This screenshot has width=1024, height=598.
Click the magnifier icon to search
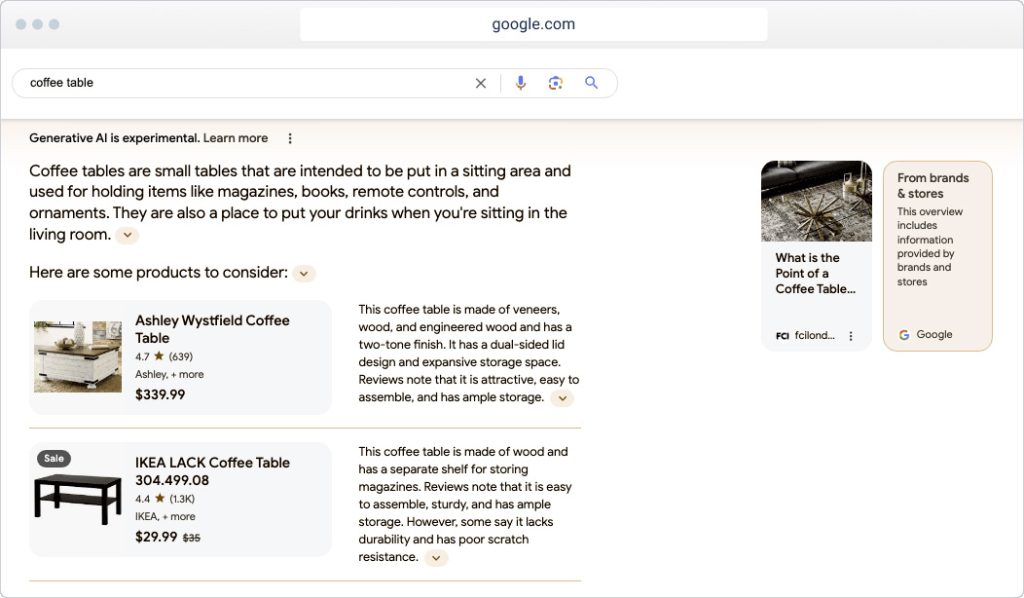coord(592,83)
